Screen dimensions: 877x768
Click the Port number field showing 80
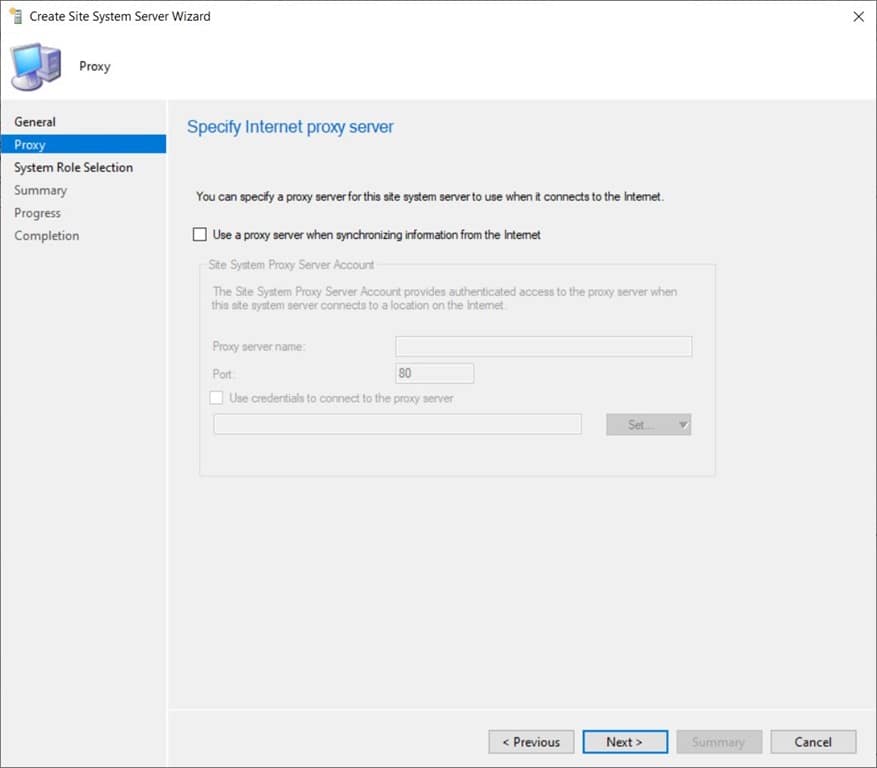click(x=433, y=372)
